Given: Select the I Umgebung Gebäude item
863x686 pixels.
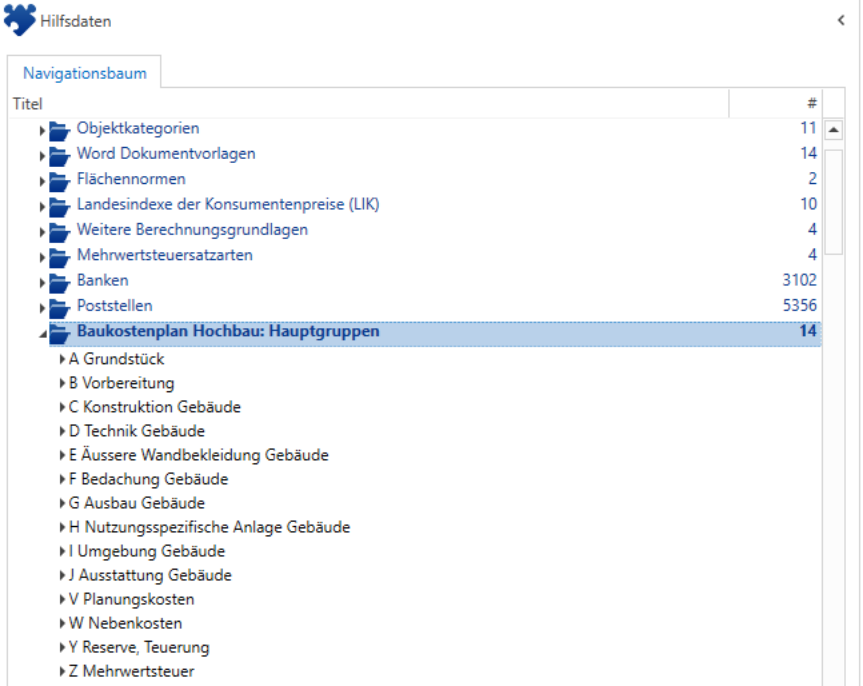Looking at the screenshot, I should (x=146, y=551).
